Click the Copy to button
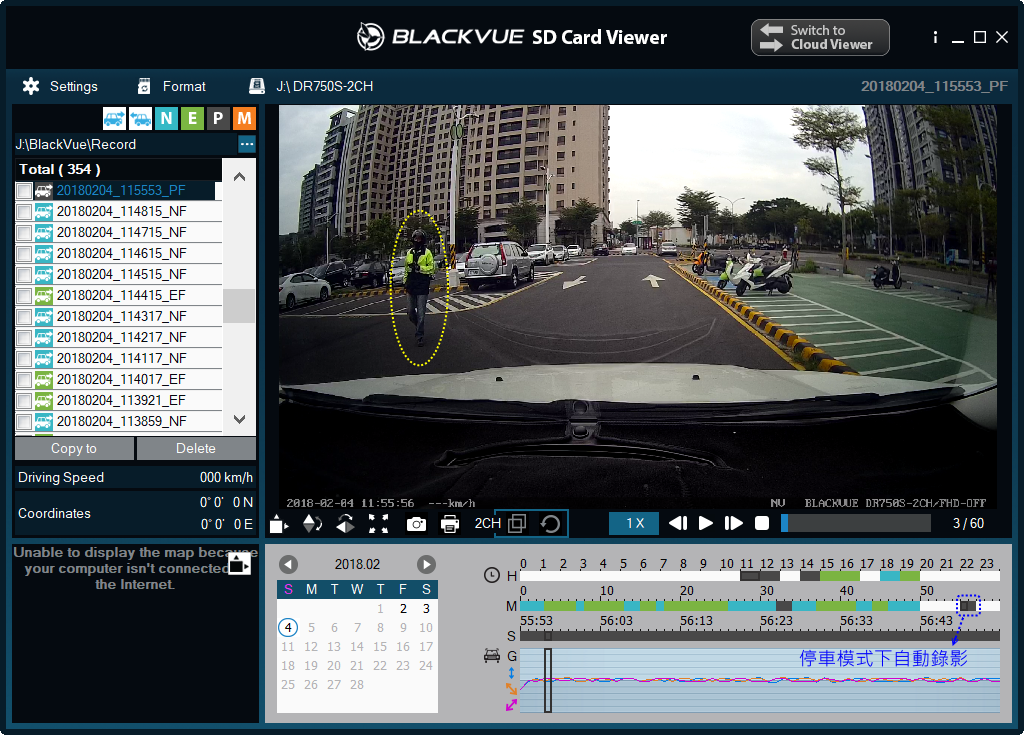1024x735 pixels. click(x=74, y=448)
